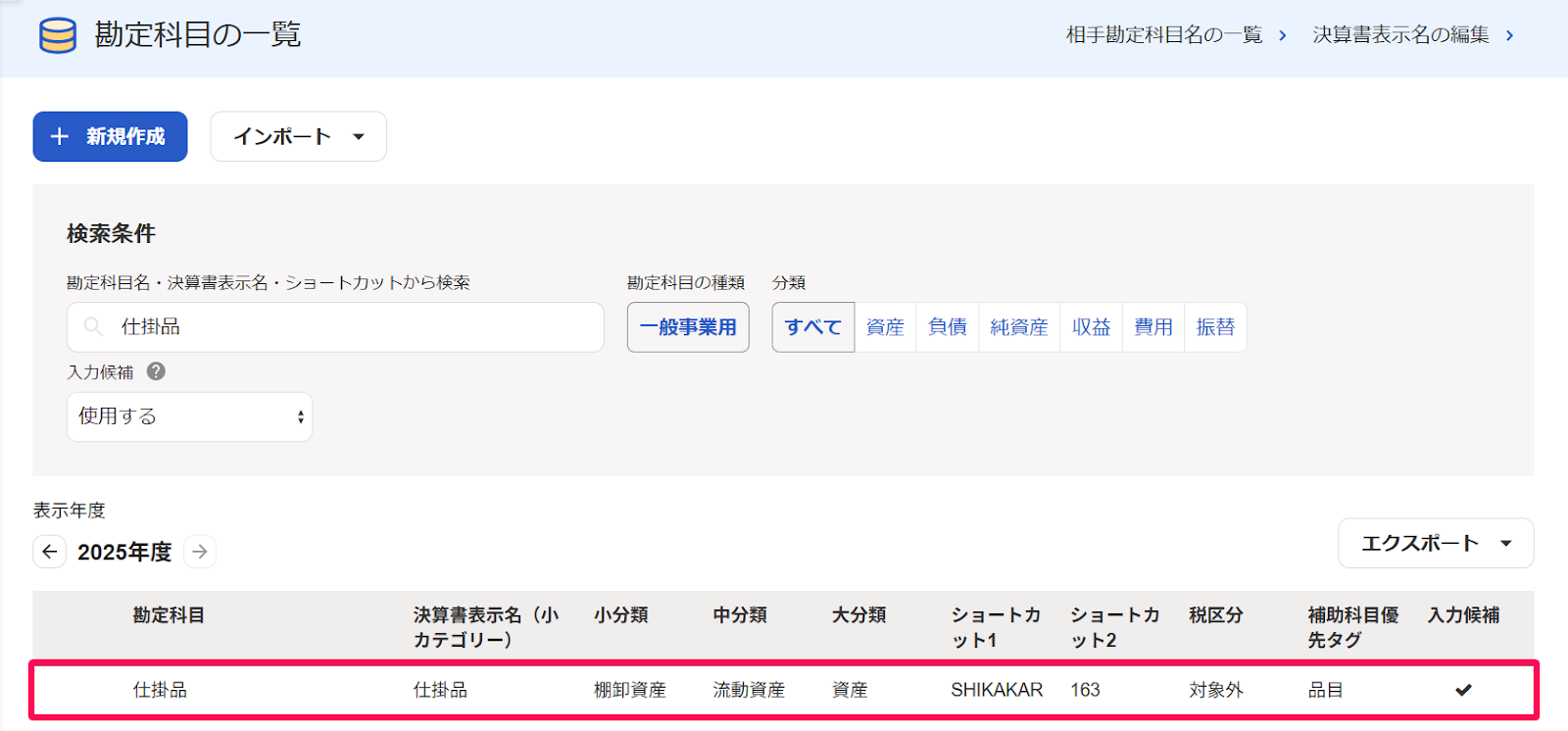Open the エクスポート dropdown
1568x731 pixels.
pos(1436,543)
